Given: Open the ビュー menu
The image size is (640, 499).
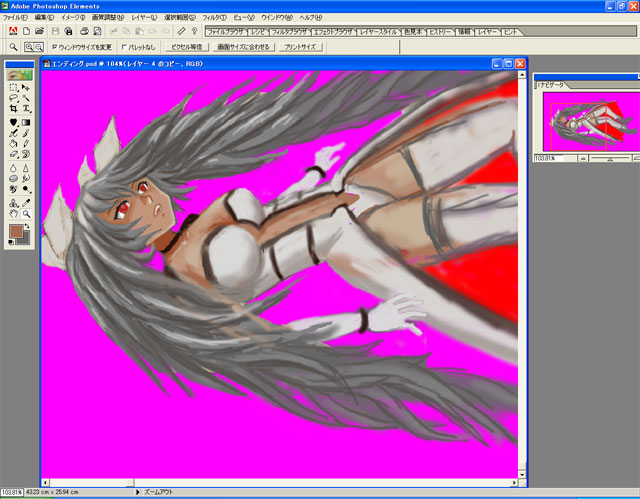Looking at the screenshot, I should (x=244, y=18).
